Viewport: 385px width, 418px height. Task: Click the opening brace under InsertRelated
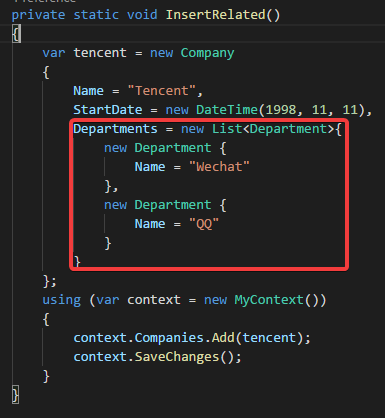pos(16,34)
